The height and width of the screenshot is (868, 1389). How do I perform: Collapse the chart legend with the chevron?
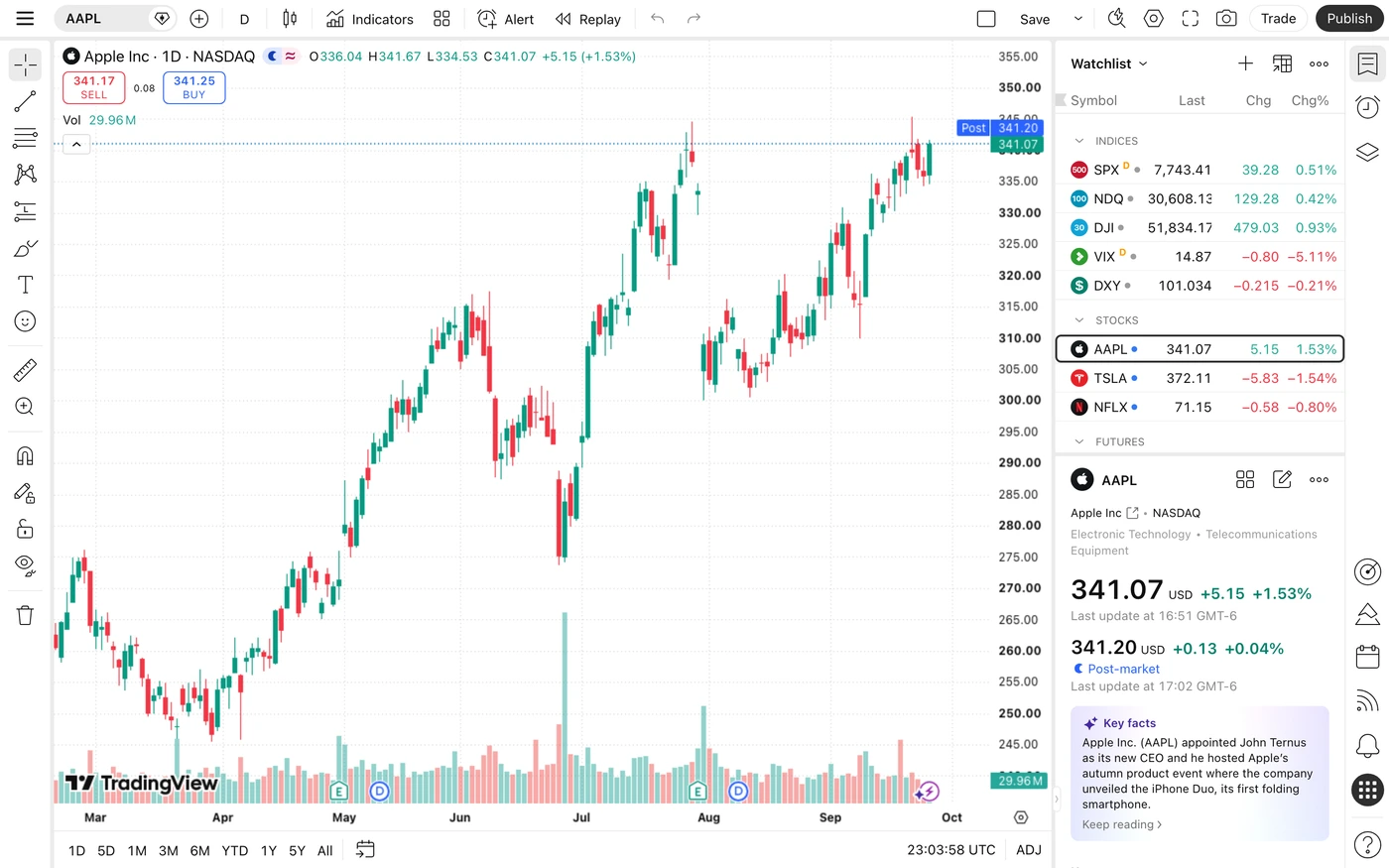[x=76, y=145]
